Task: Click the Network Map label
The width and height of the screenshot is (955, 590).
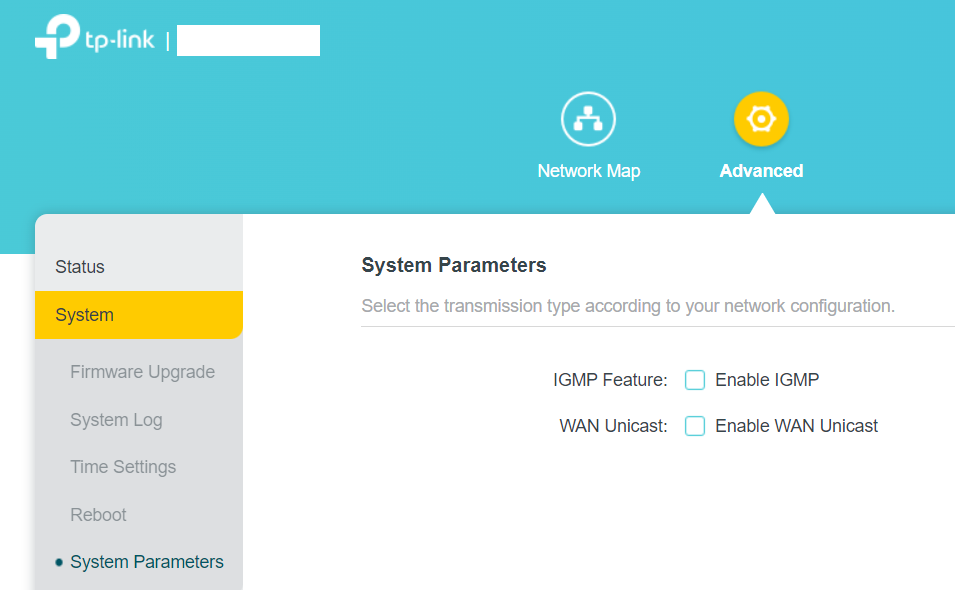Action: click(588, 171)
